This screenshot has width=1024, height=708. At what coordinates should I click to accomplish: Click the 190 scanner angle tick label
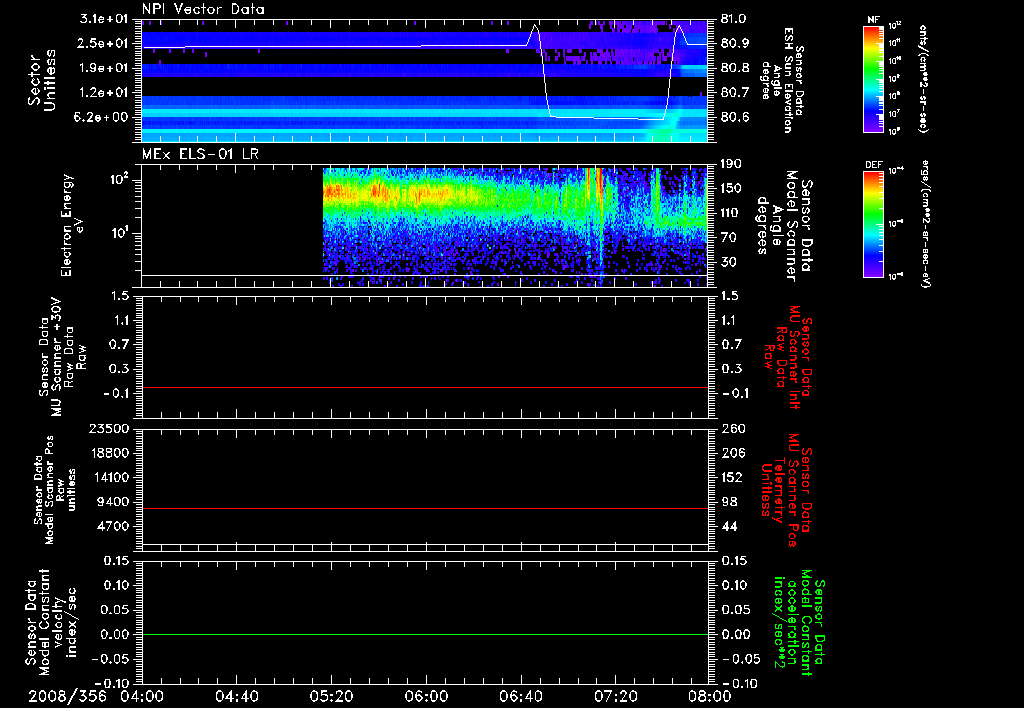coord(731,164)
